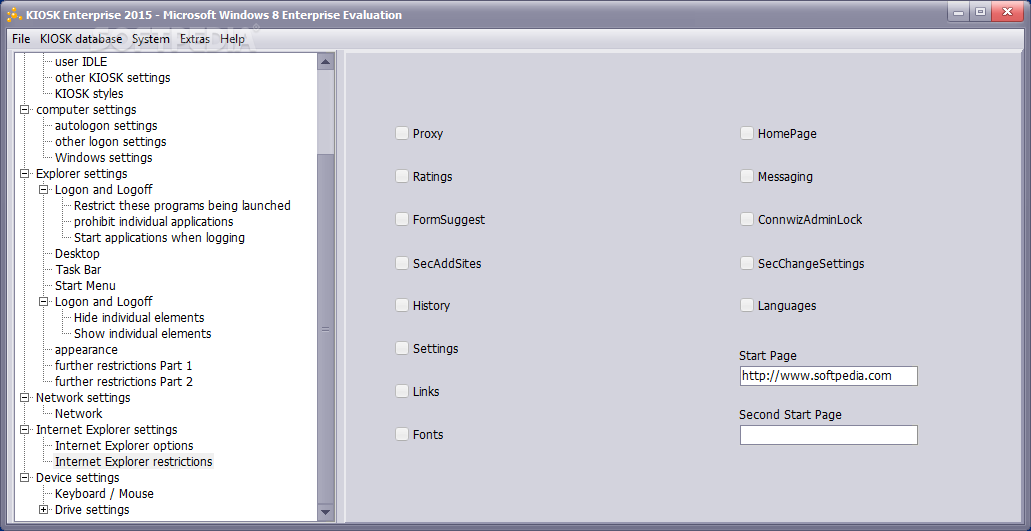Image resolution: width=1031 pixels, height=531 pixels.
Task: Collapse the Device settings node
Action: (x=25, y=478)
